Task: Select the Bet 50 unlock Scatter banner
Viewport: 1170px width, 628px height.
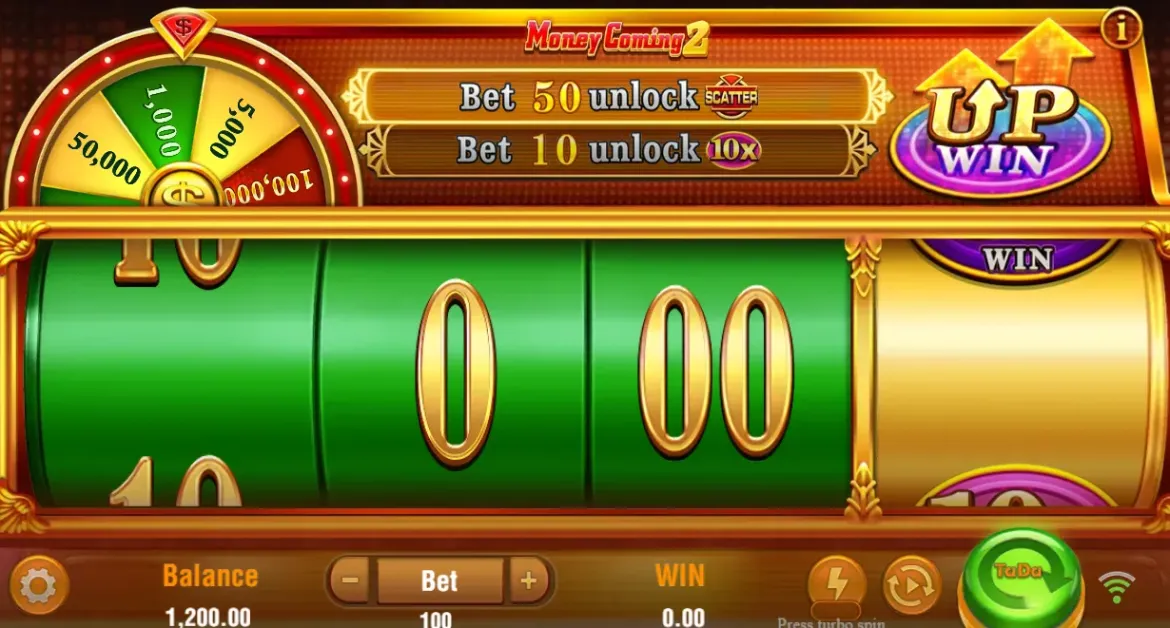Action: (x=616, y=97)
